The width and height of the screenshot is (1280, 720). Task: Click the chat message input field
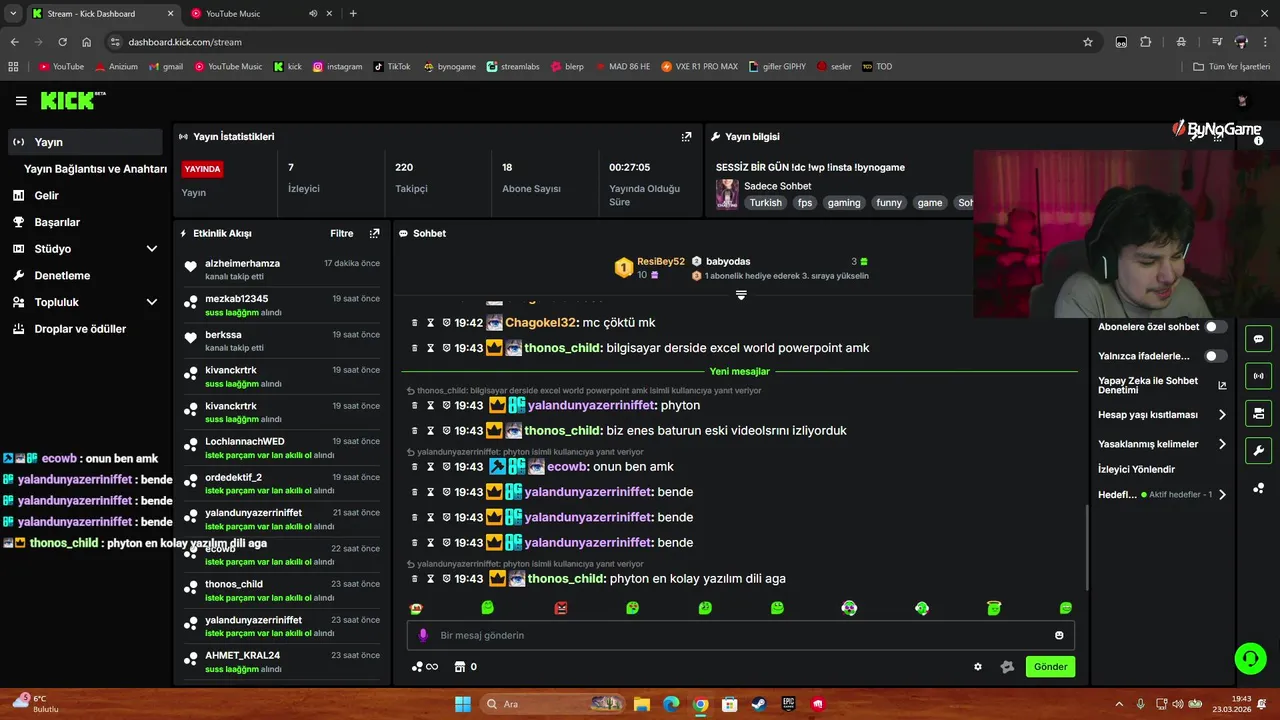pos(741,635)
